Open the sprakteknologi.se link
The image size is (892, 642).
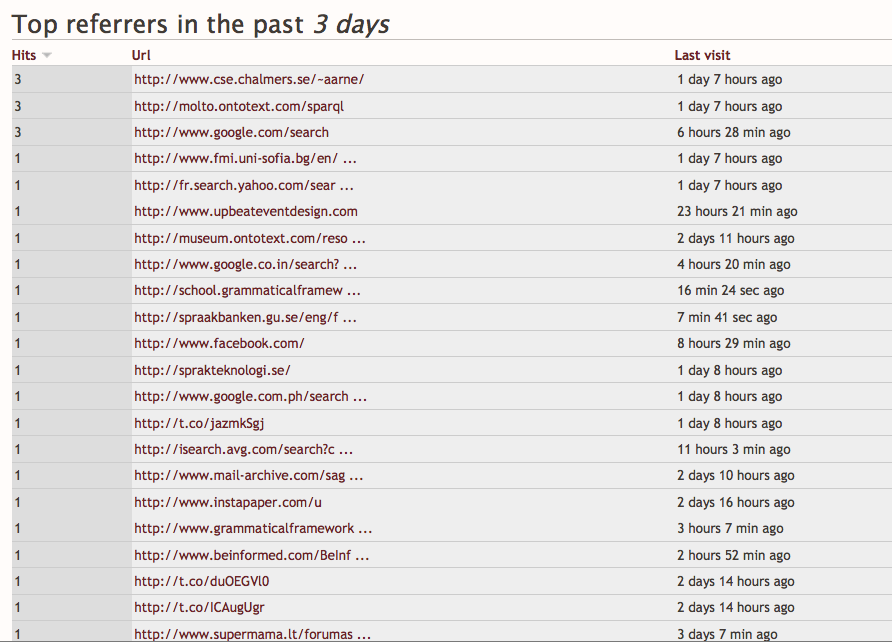click(x=212, y=370)
